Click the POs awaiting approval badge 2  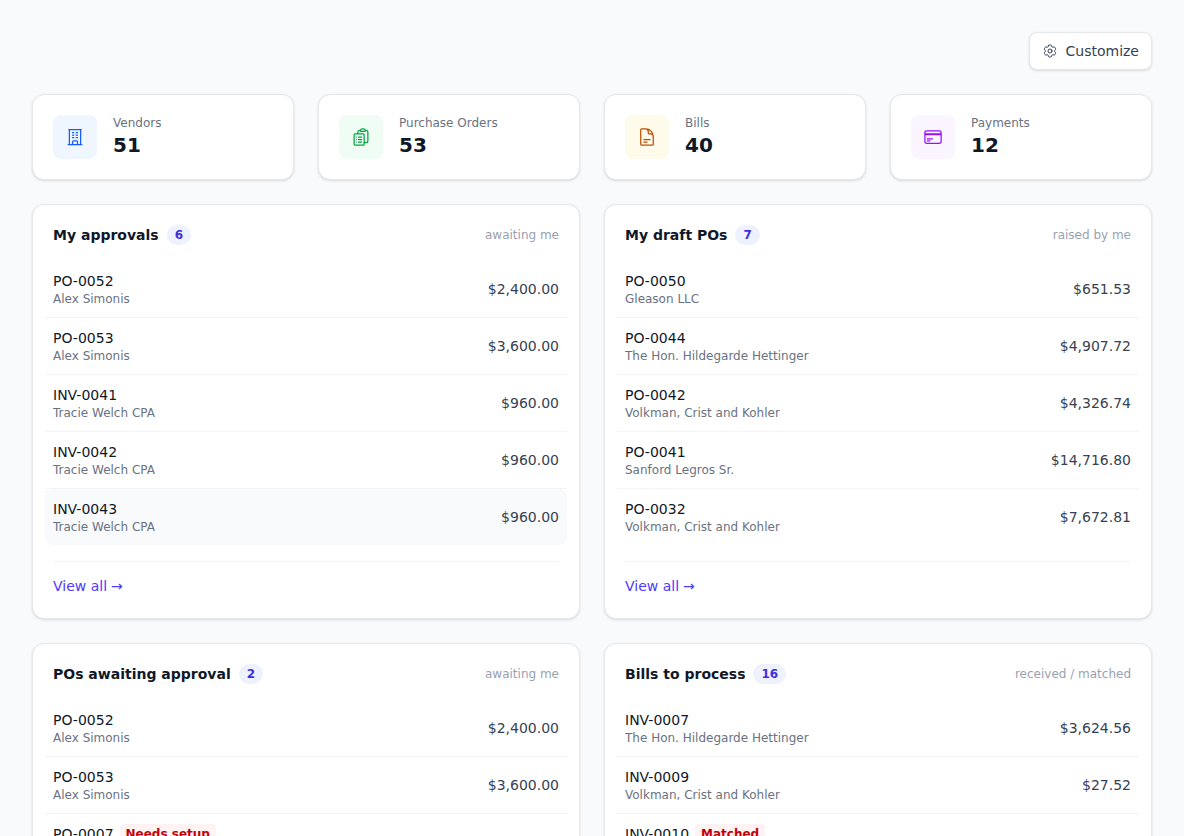pyautogui.click(x=251, y=674)
